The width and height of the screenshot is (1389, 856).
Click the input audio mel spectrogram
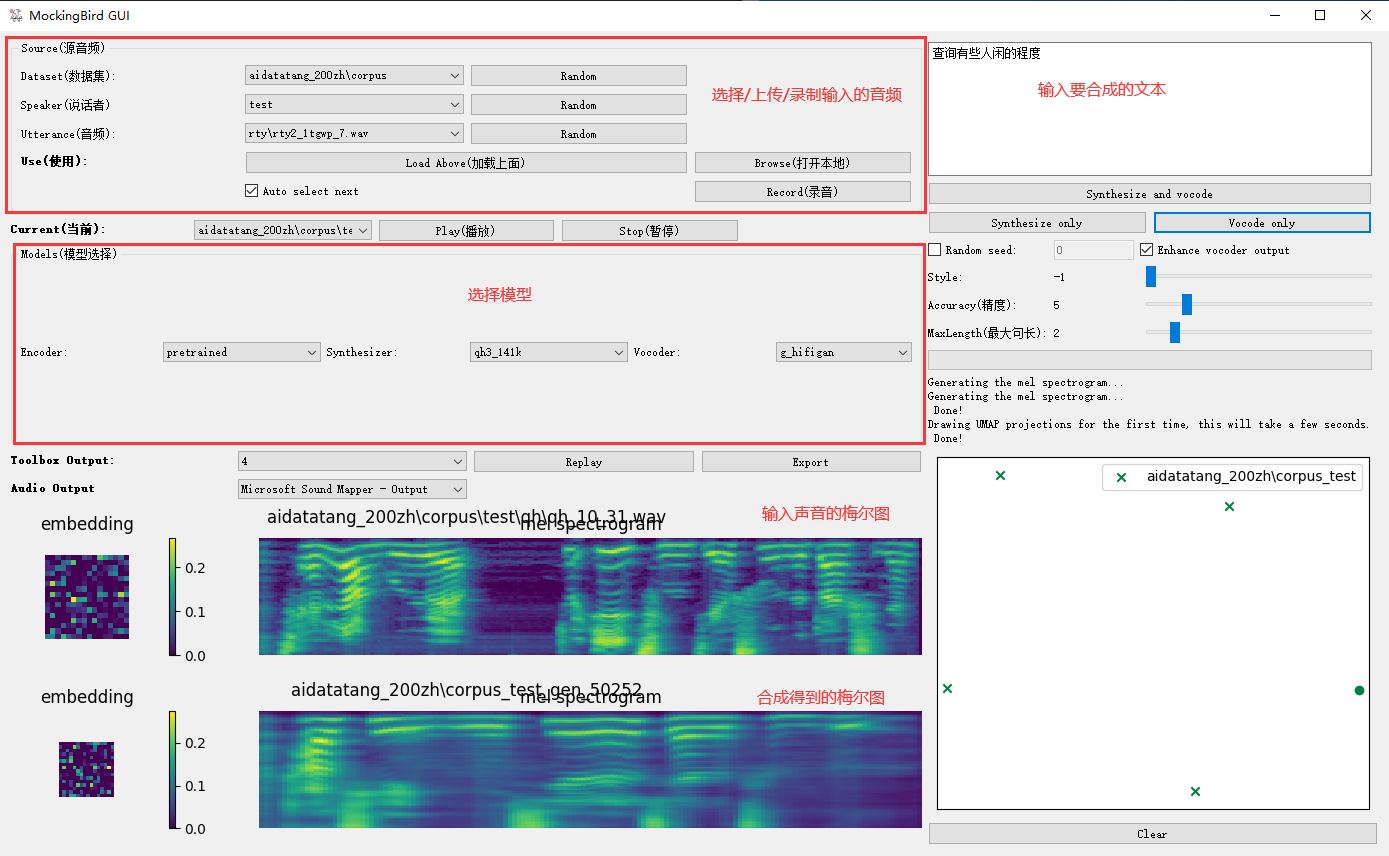click(x=590, y=596)
